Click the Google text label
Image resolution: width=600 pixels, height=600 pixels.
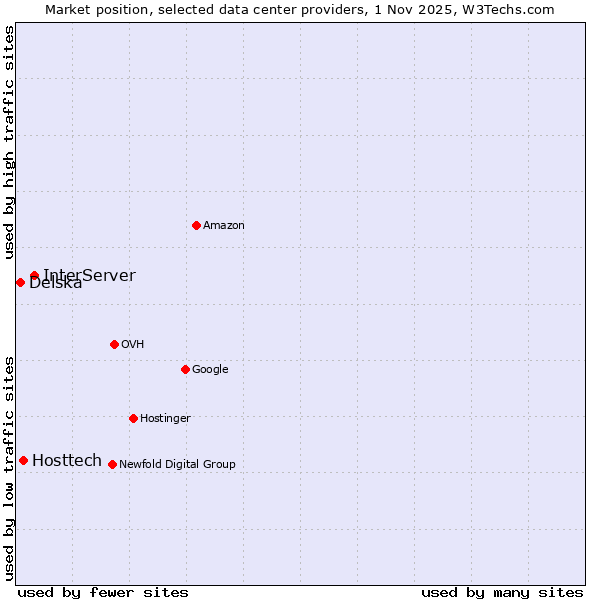click(210, 370)
